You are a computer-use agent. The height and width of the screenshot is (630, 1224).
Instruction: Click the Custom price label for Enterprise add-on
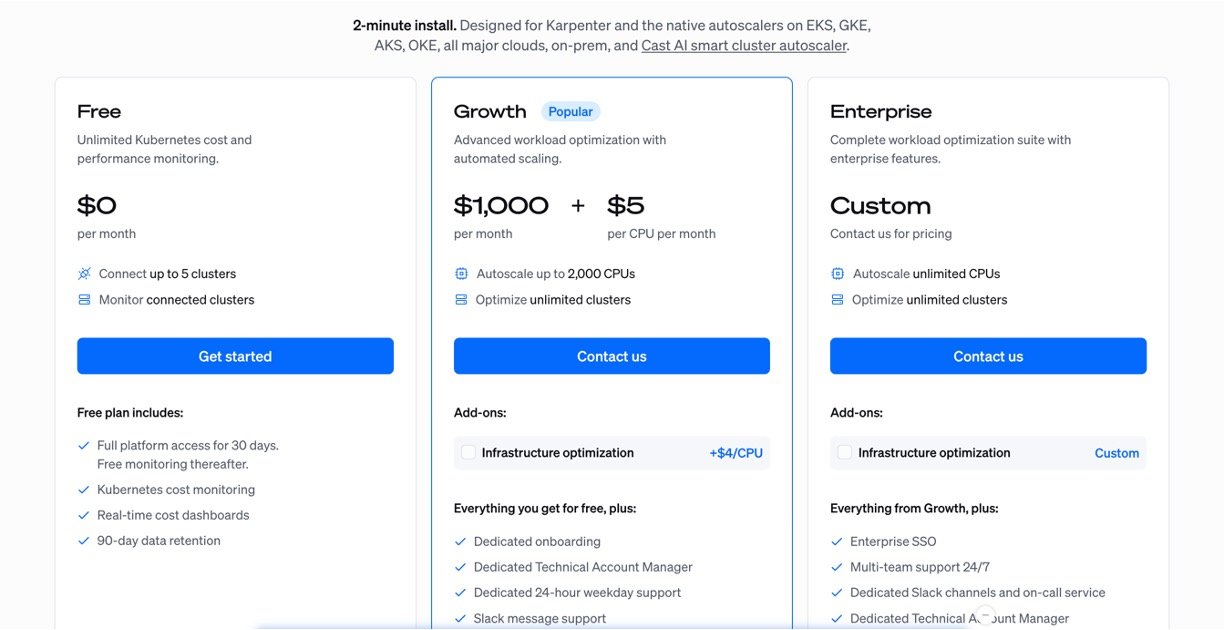pyautogui.click(x=1116, y=453)
